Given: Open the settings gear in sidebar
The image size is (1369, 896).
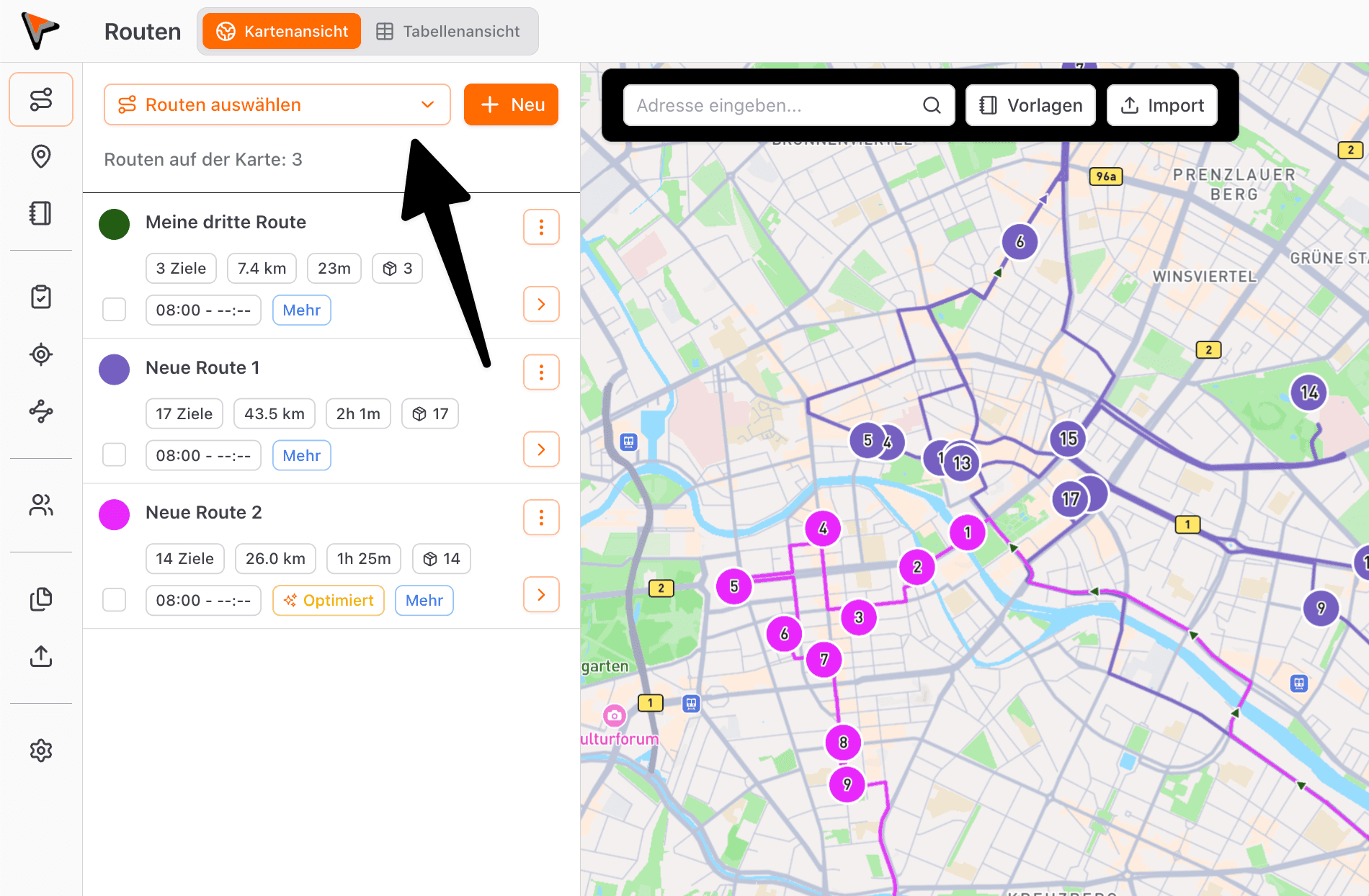Looking at the screenshot, I should pos(41,751).
